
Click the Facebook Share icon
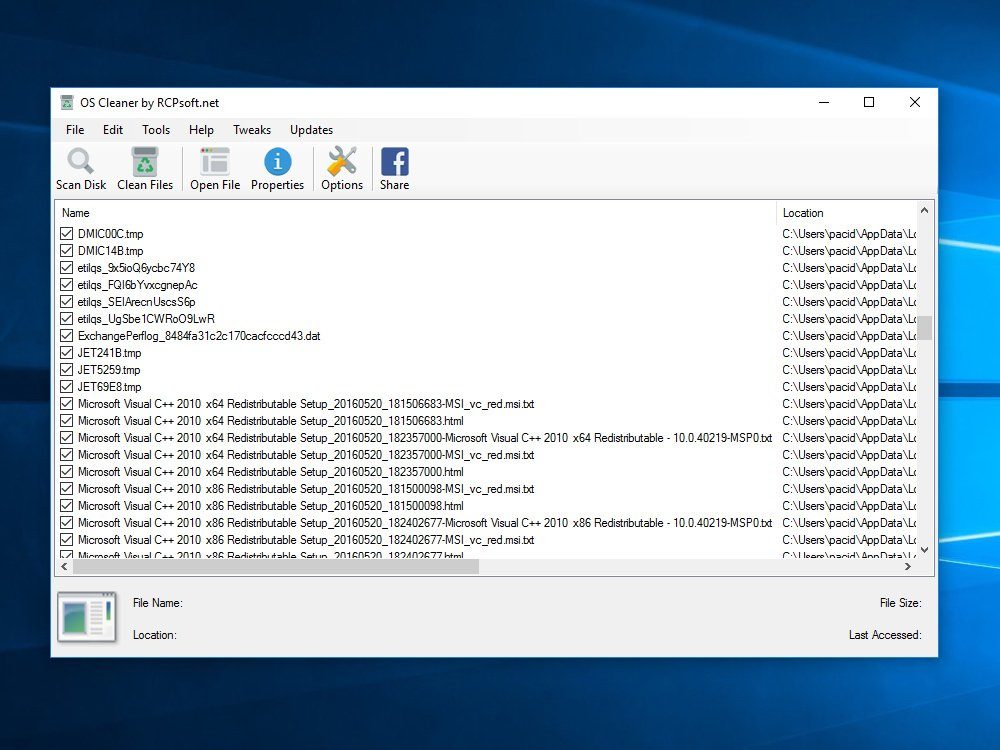point(395,161)
